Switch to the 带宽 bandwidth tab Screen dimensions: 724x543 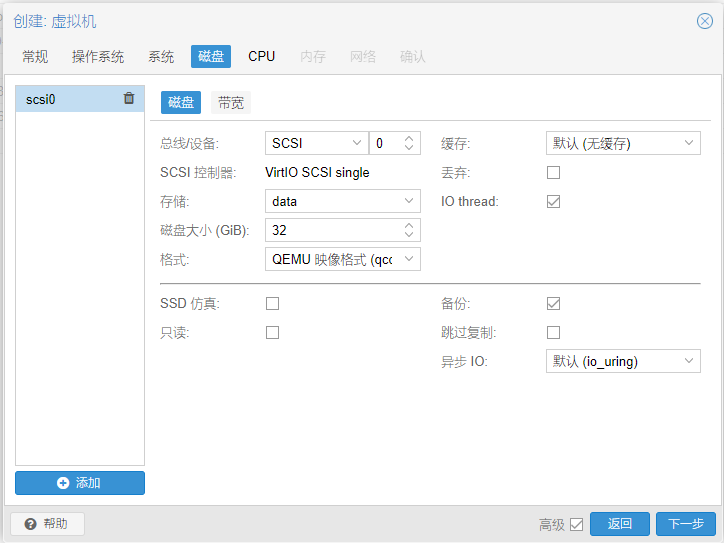[x=230, y=102]
